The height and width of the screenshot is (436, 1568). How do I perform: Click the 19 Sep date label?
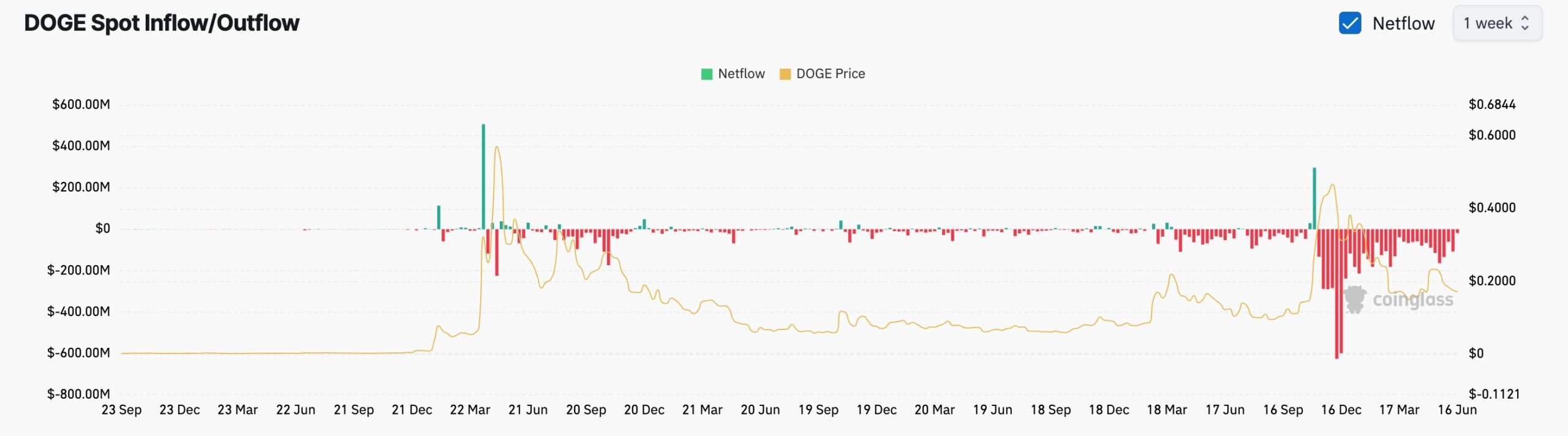click(818, 410)
